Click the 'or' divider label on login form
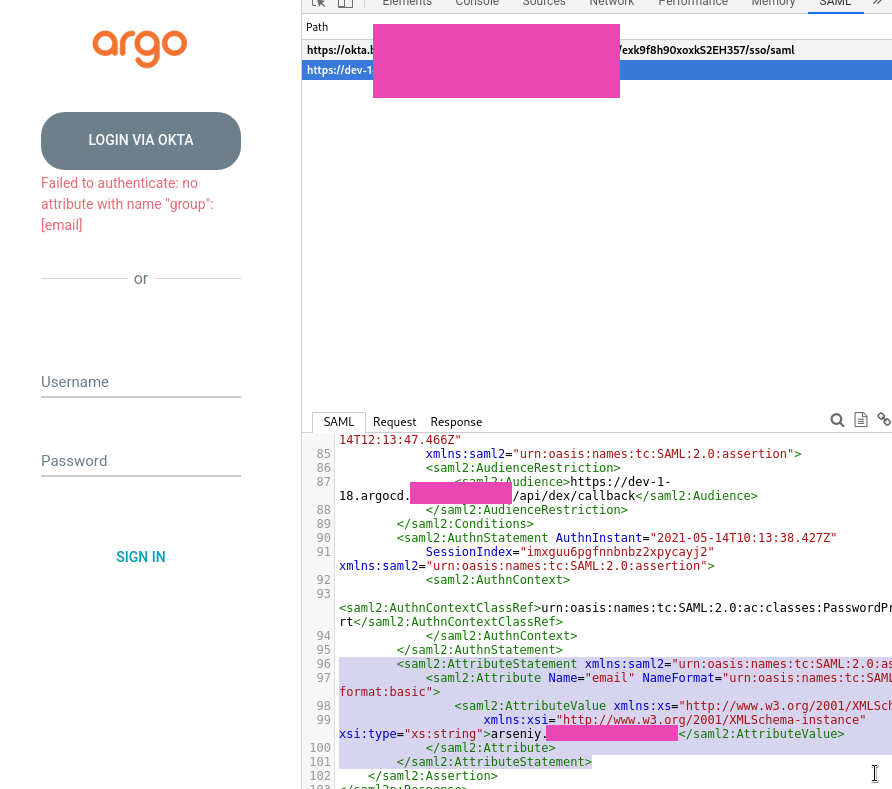 [141, 279]
